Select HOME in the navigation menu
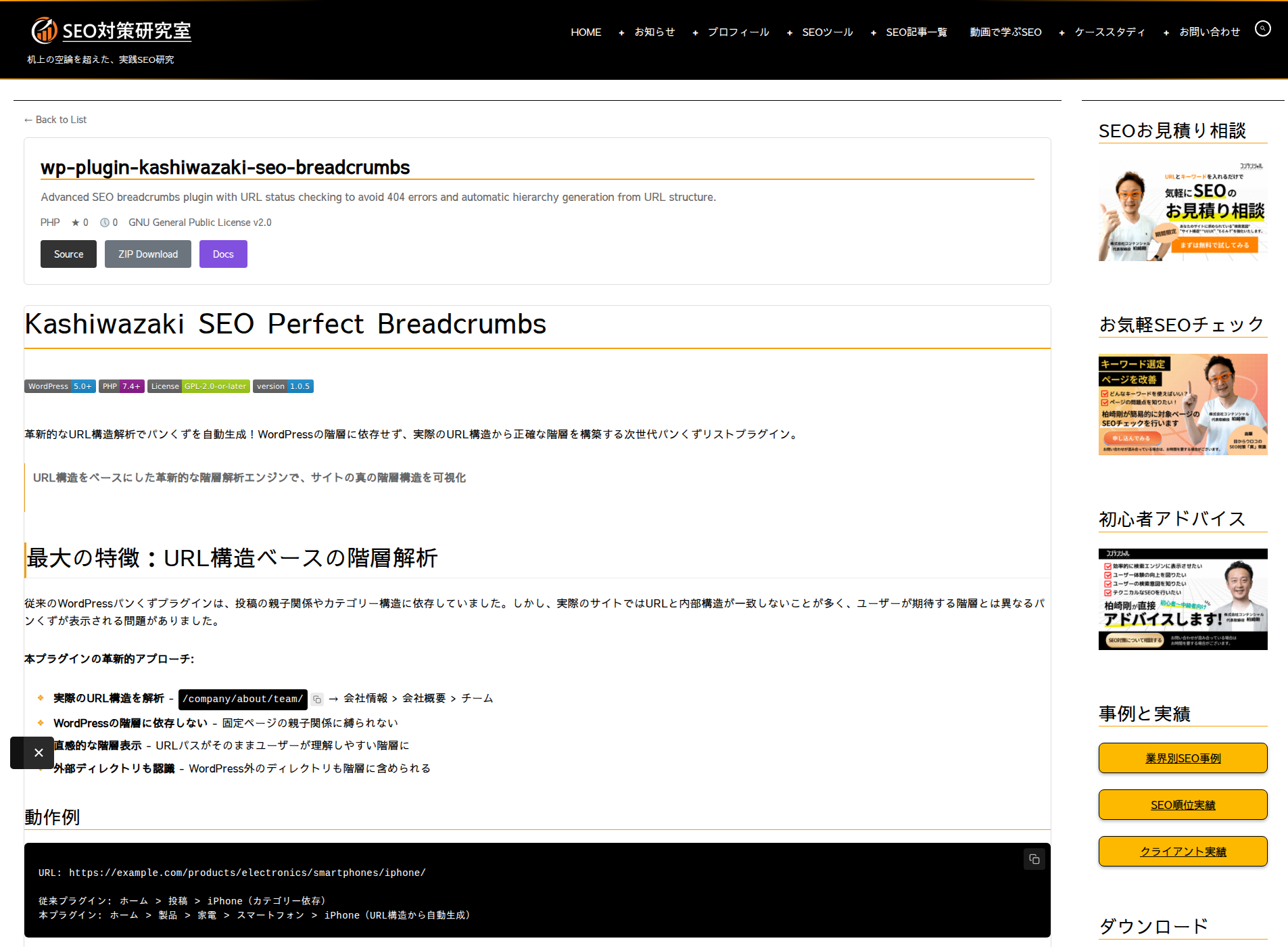This screenshot has width=1288, height=947. 586,32
